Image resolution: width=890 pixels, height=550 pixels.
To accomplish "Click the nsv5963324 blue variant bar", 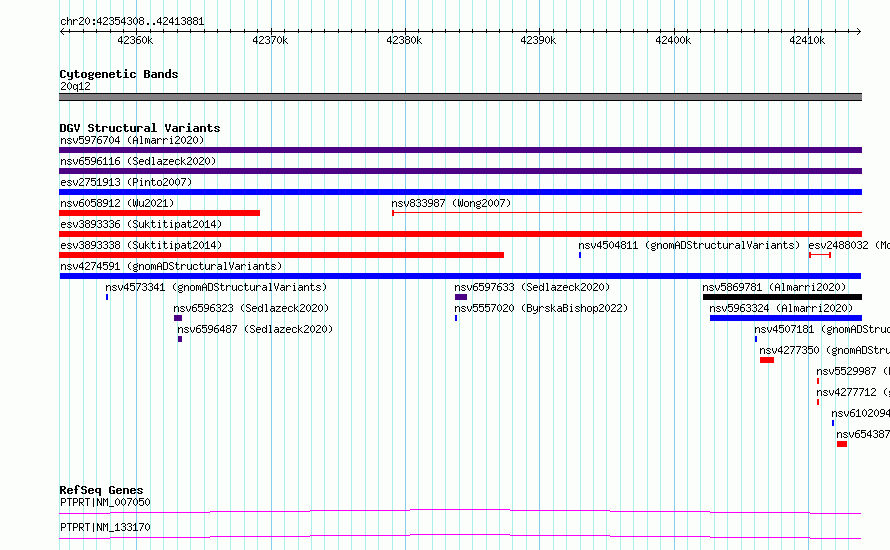I will coord(786,318).
